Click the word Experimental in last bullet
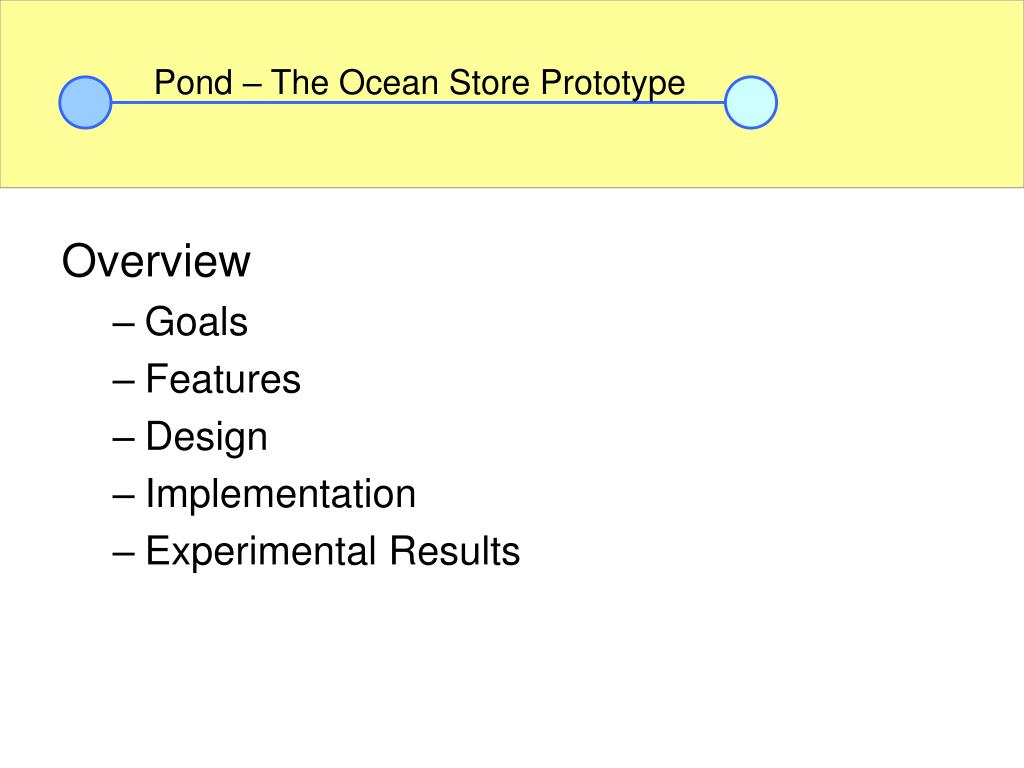 [x=261, y=552]
